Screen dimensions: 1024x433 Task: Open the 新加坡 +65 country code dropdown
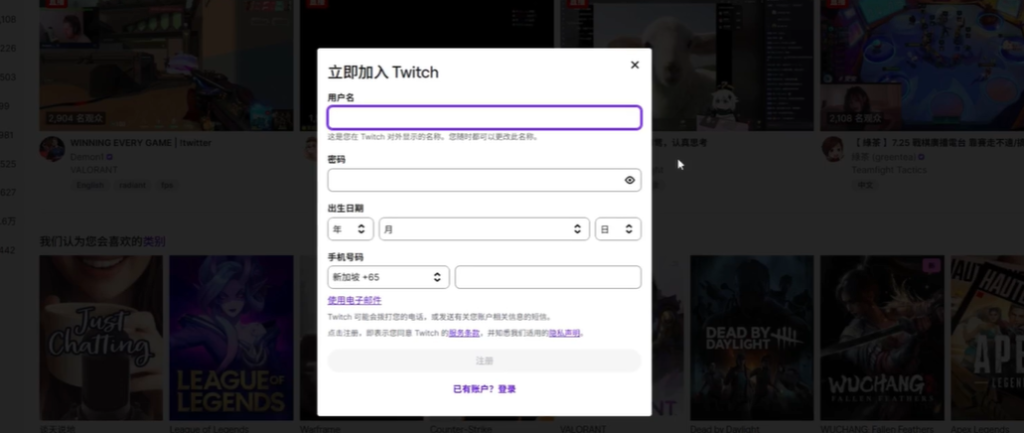click(388, 277)
